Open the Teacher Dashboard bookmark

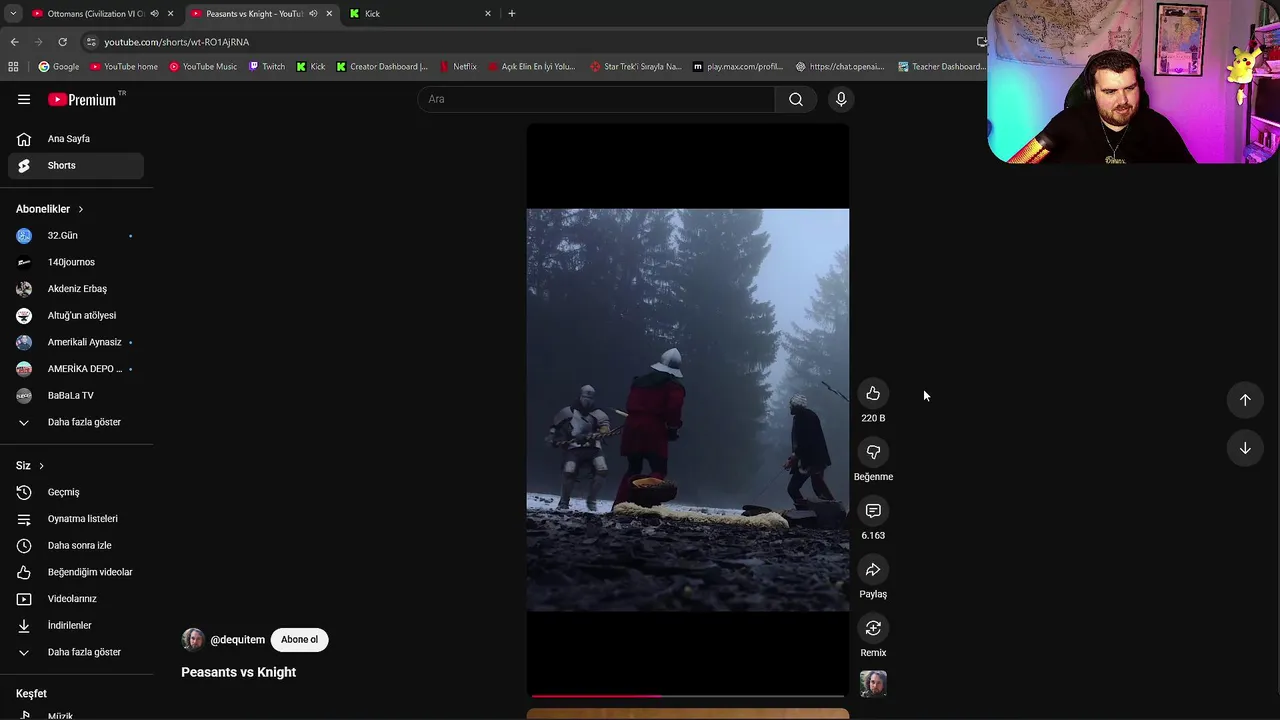coord(941,67)
